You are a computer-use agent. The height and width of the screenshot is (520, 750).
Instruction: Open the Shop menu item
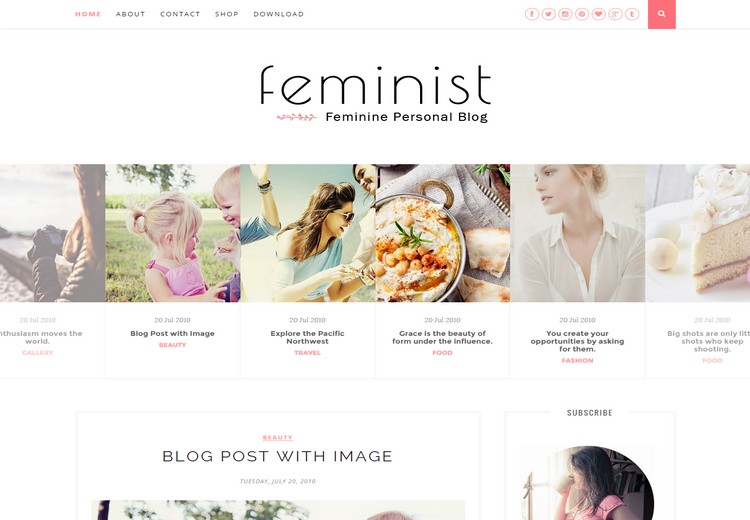(226, 14)
